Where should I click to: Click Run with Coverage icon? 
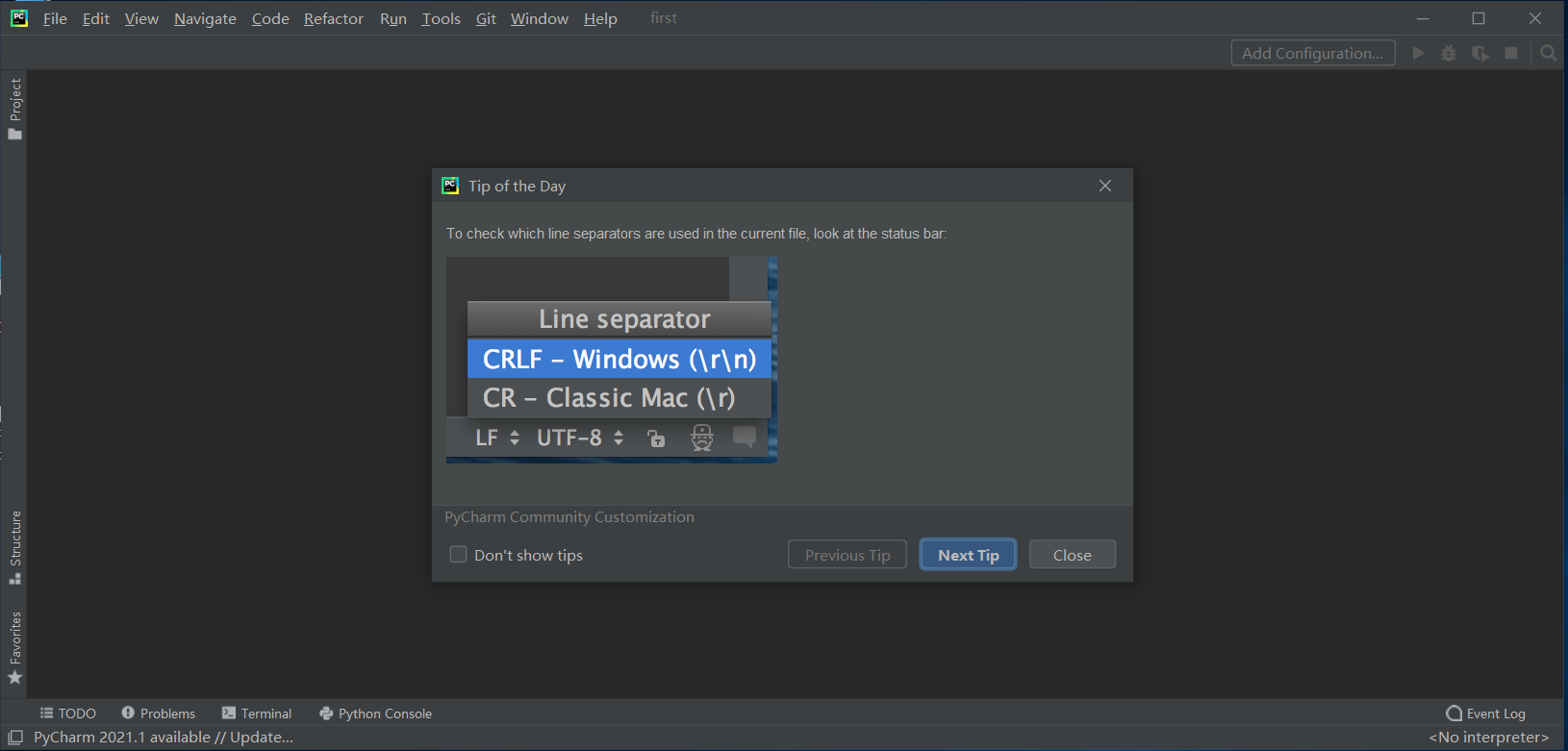[x=1480, y=53]
